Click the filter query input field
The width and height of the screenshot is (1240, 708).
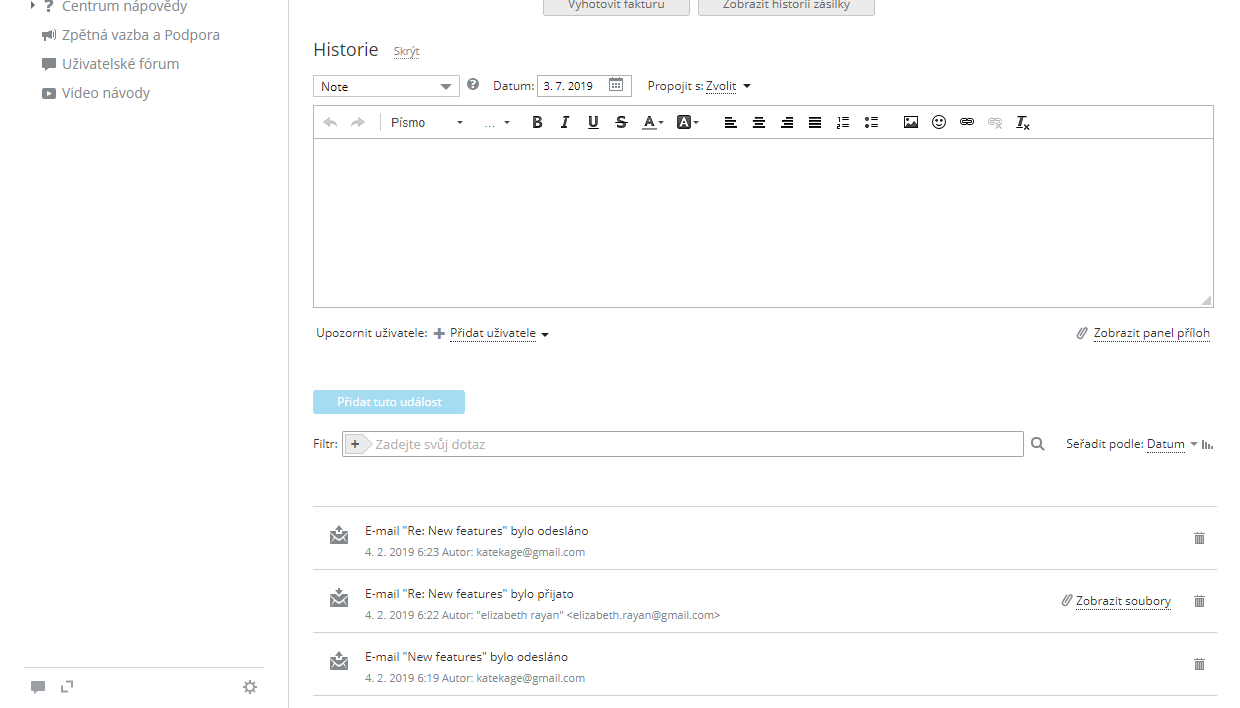(x=695, y=444)
